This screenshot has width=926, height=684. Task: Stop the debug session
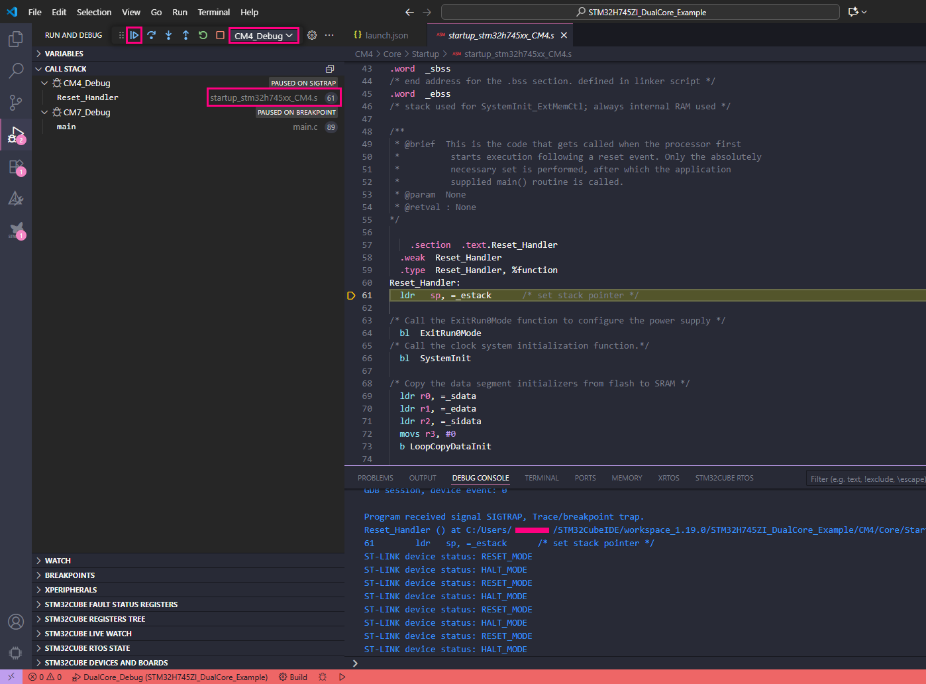220,35
